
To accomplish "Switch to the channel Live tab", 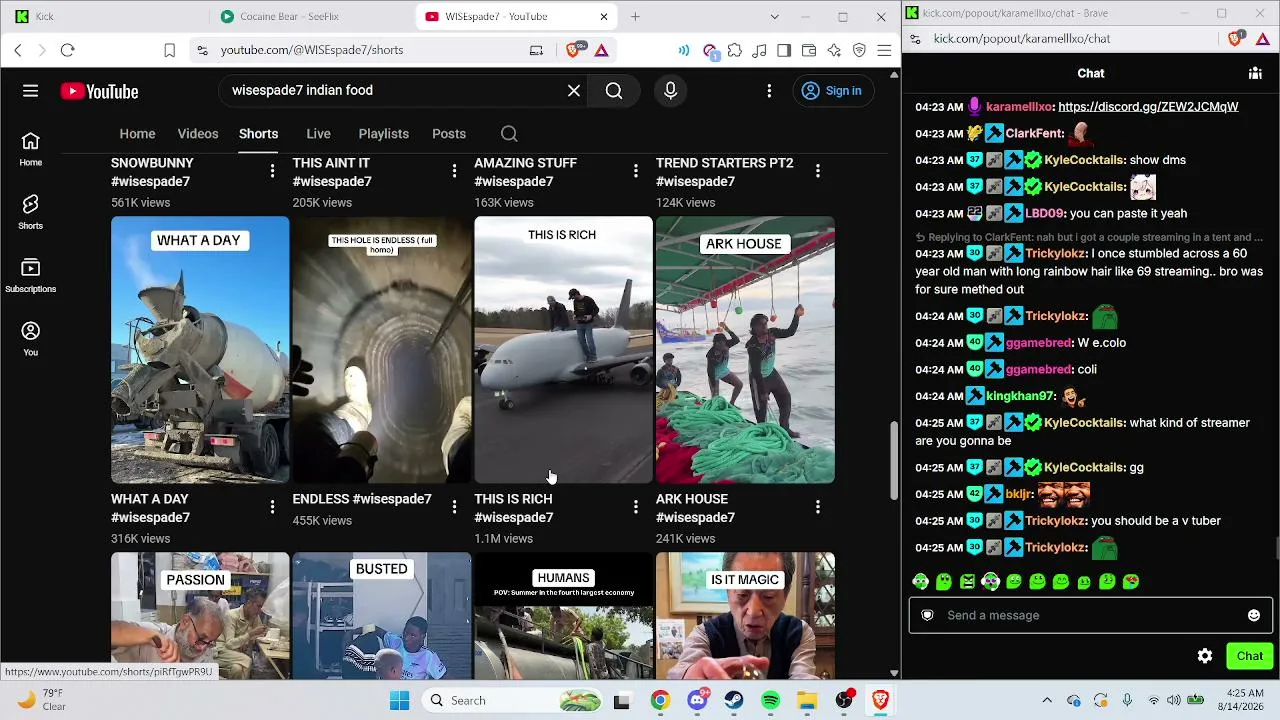I will click(x=318, y=134).
